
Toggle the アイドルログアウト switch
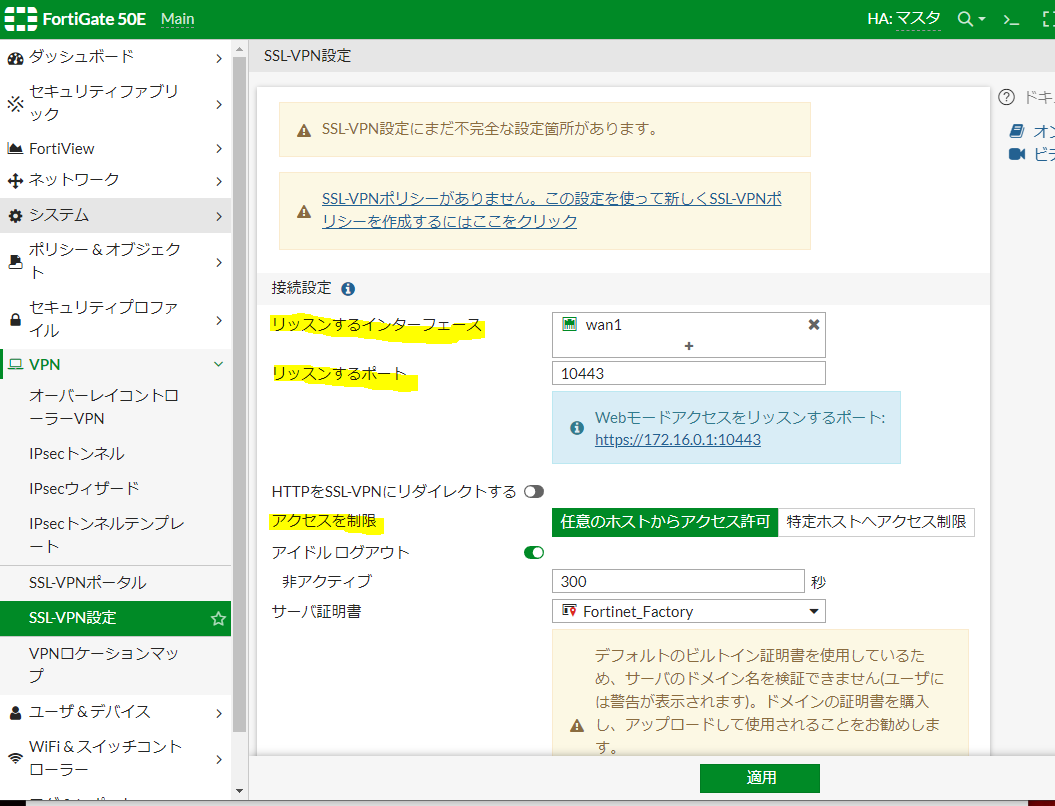tap(534, 552)
